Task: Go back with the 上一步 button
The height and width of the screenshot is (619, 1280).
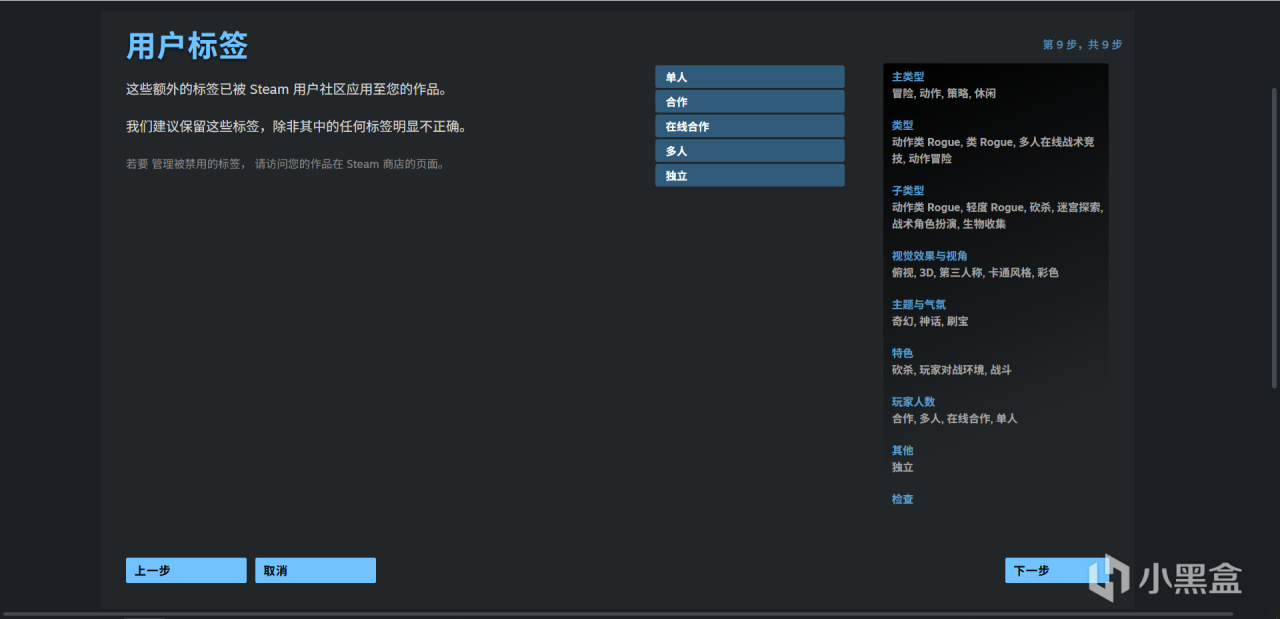Action: 186,570
